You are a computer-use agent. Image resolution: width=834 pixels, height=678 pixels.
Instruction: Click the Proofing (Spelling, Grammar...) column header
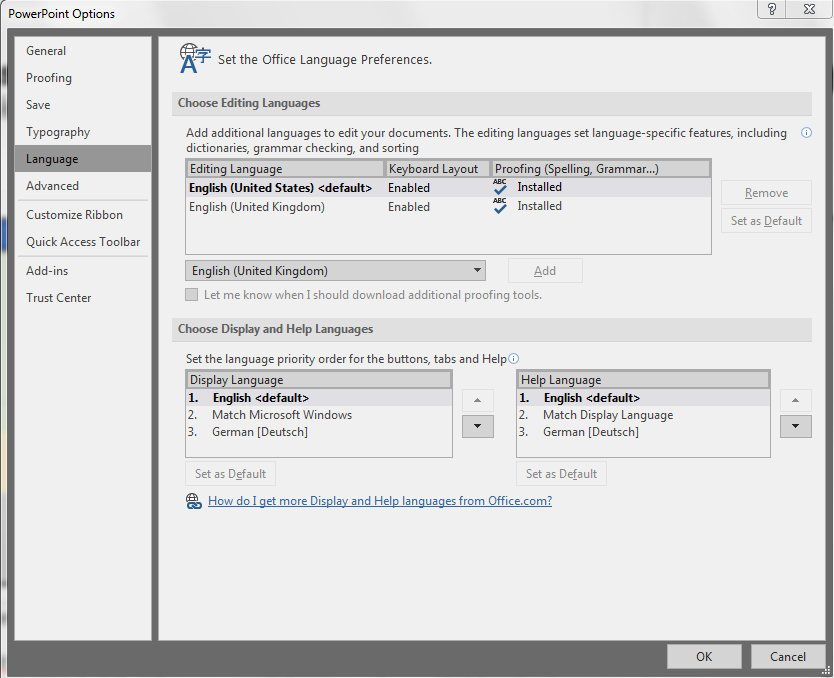click(x=601, y=169)
